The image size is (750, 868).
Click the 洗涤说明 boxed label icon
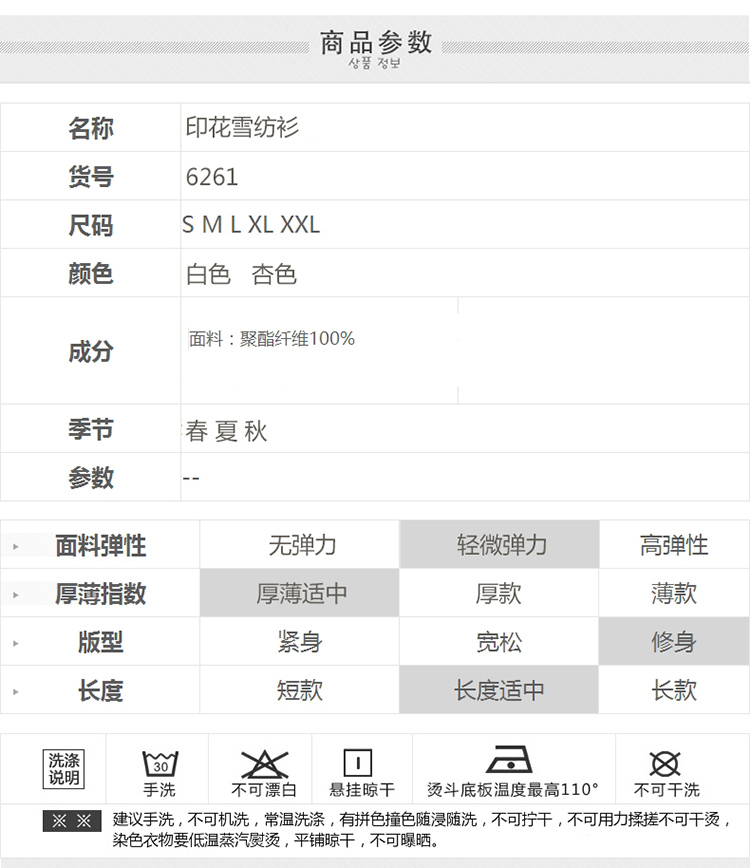(64, 768)
